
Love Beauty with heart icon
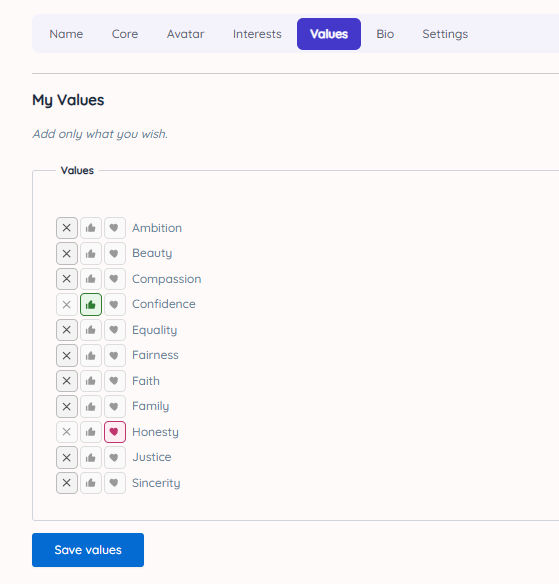pos(114,254)
